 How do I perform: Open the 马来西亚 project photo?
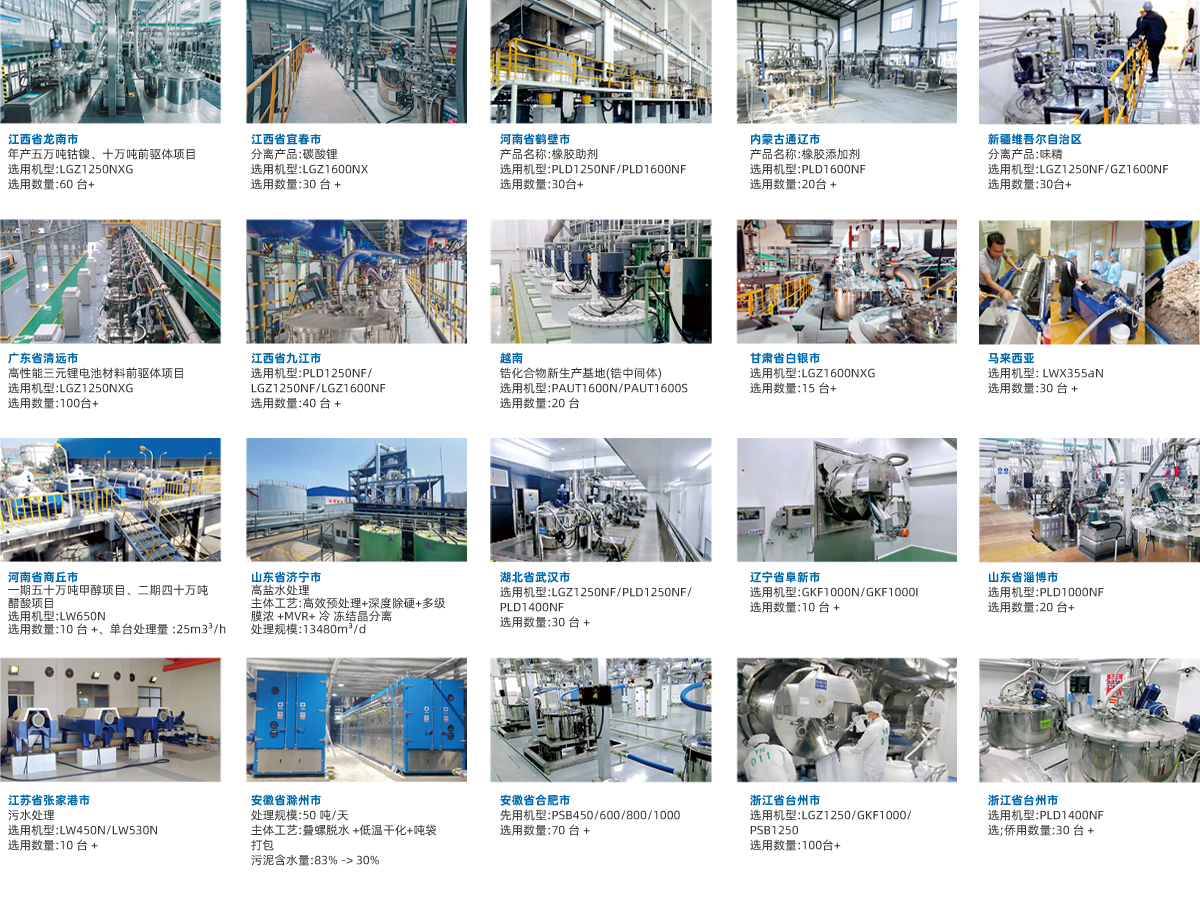(1089, 282)
